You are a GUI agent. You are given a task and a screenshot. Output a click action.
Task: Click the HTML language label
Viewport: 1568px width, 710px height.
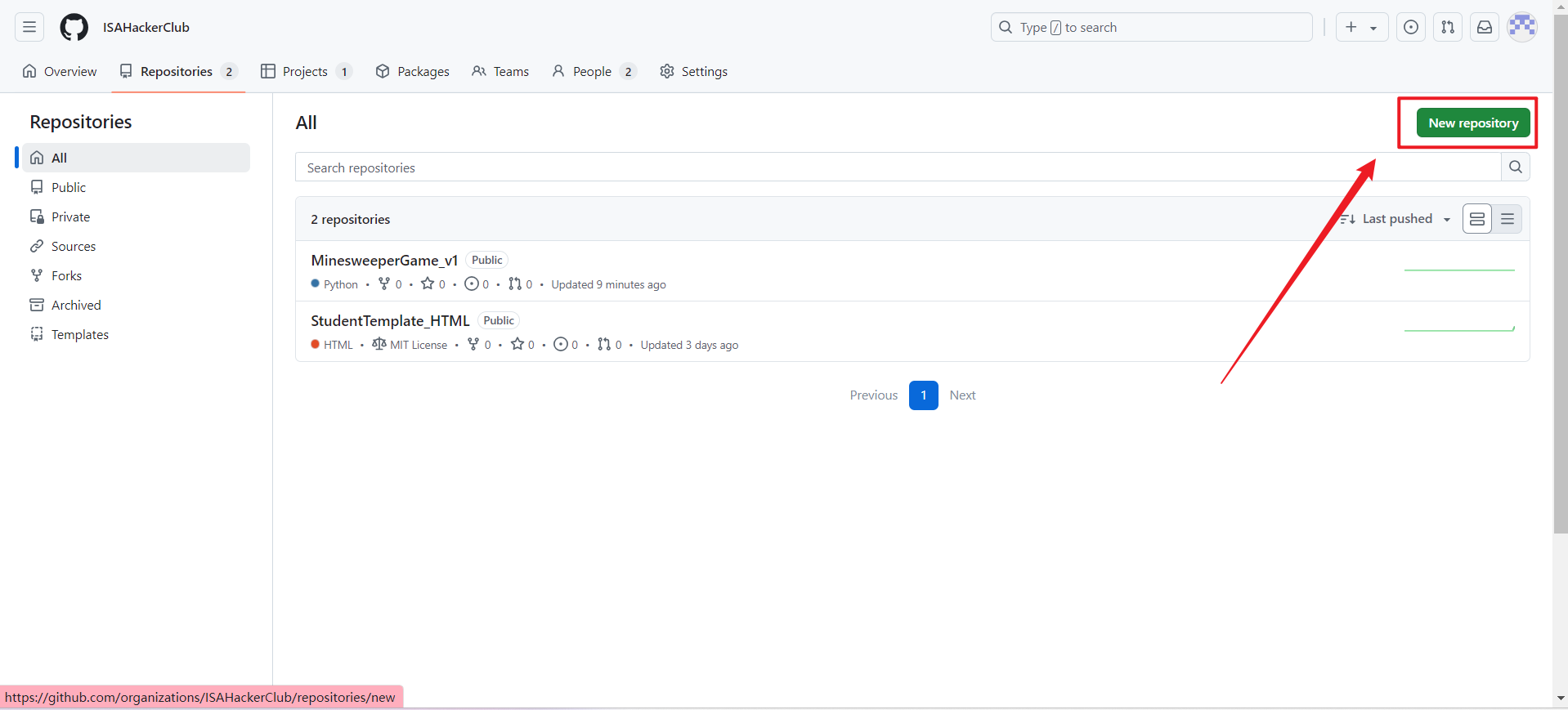[332, 345]
